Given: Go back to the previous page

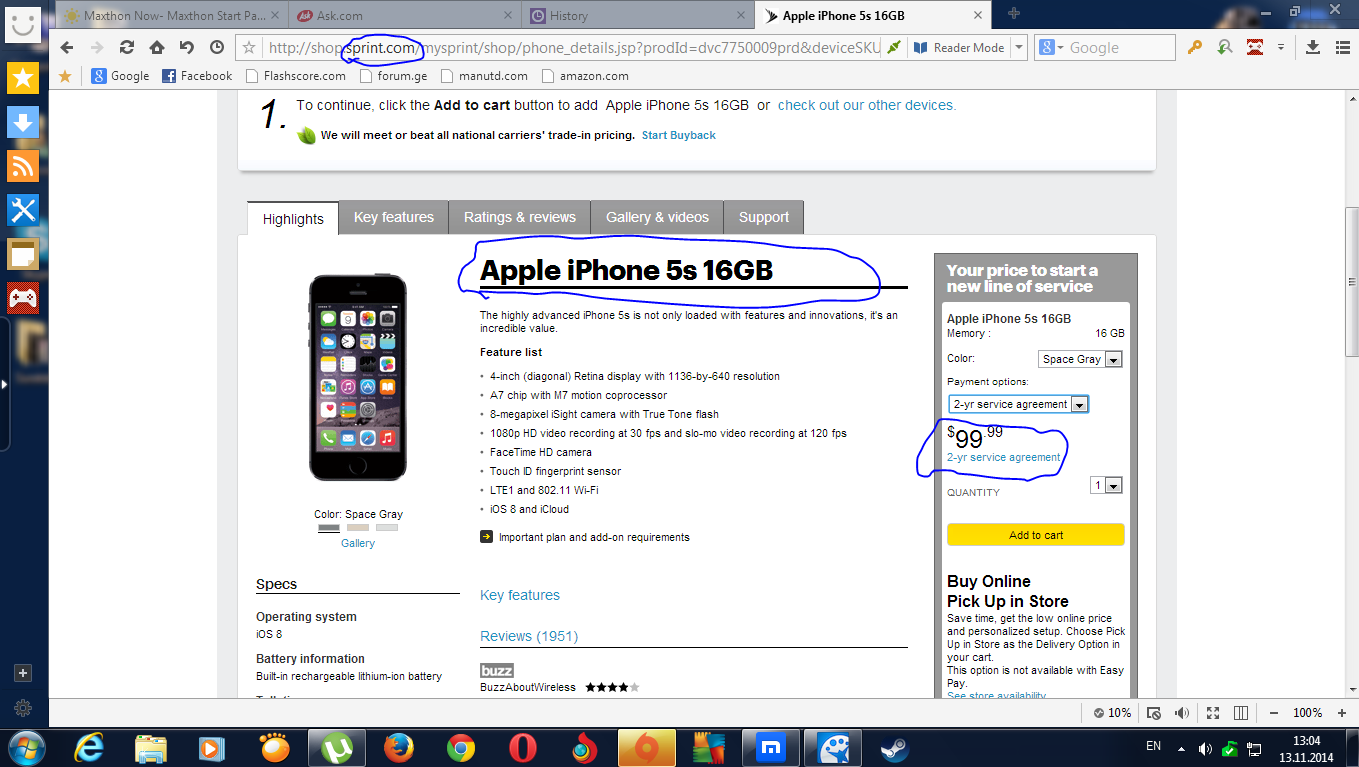Looking at the screenshot, I should (67, 47).
